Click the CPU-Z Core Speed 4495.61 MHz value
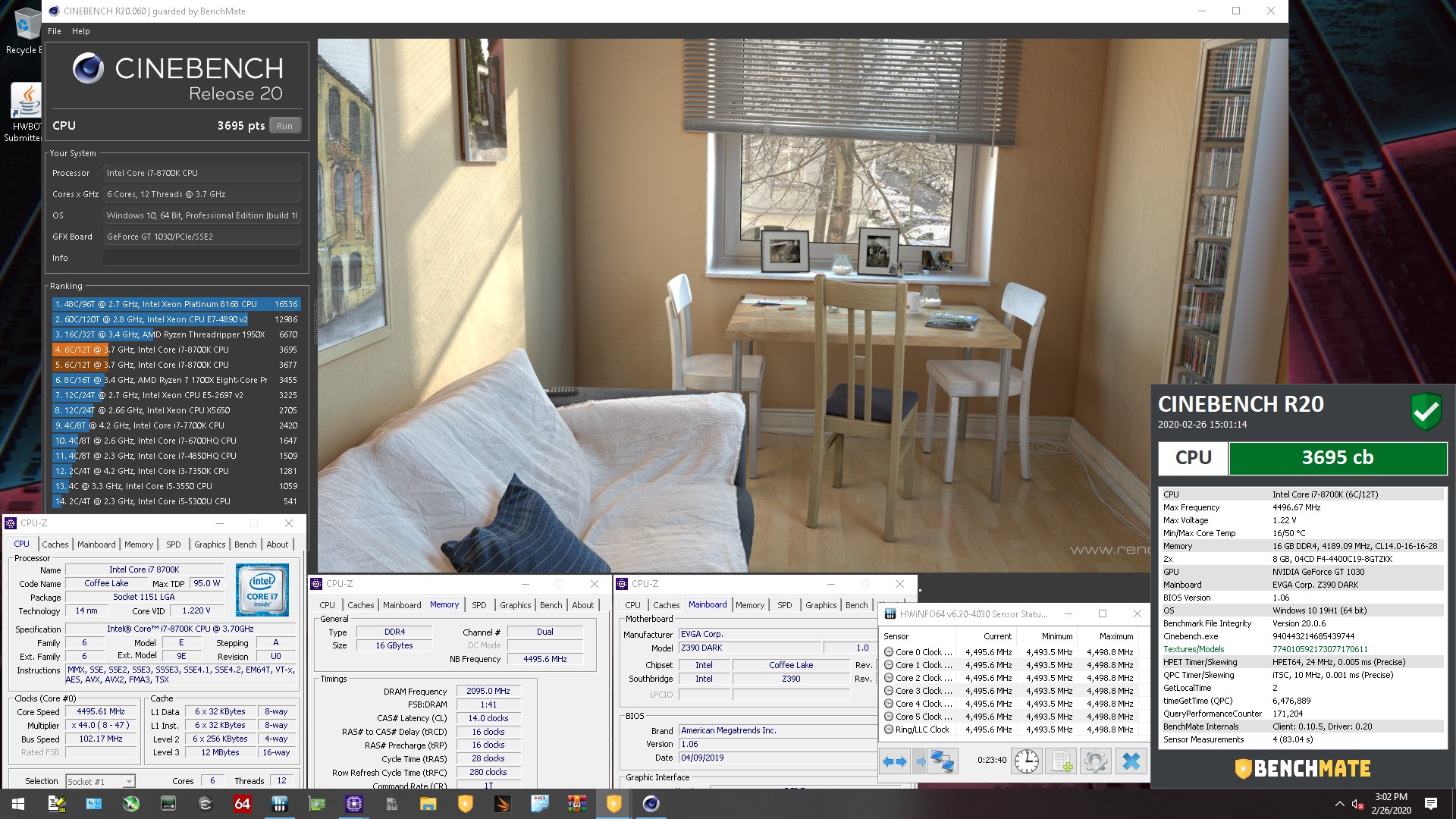This screenshot has width=1456, height=819. [x=101, y=712]
